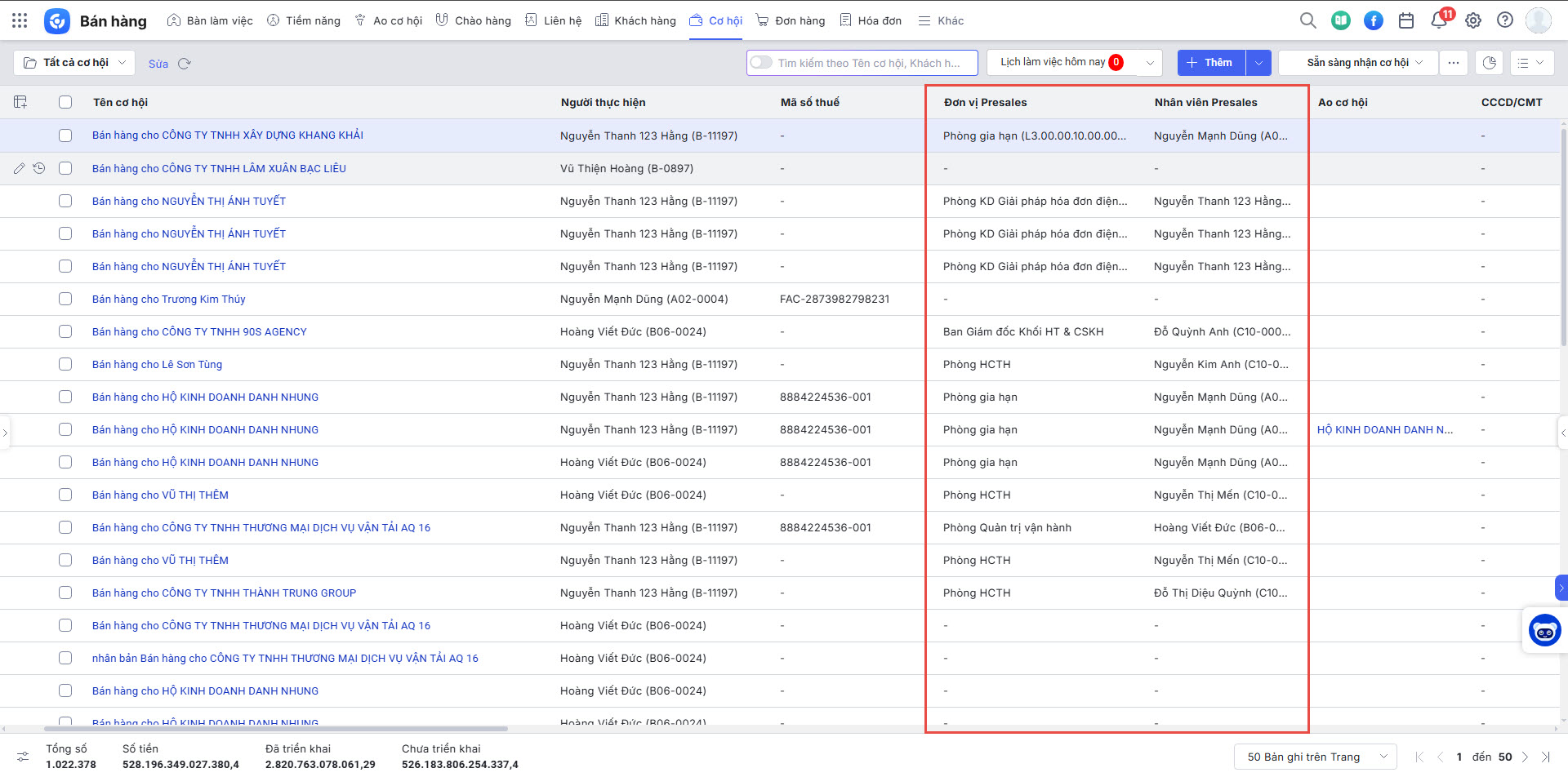Toggle the switch inside the search box

pos(761,63)
